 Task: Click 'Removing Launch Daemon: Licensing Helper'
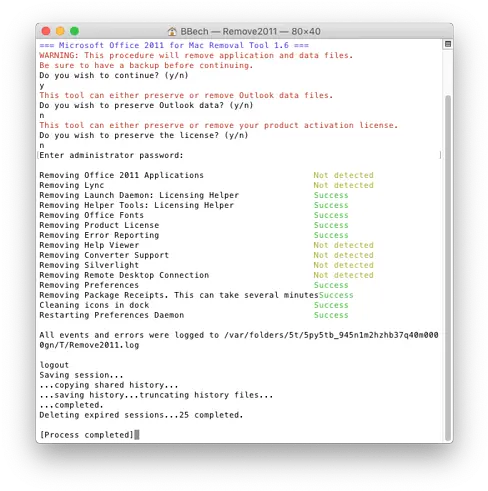(x=139, y=195)
